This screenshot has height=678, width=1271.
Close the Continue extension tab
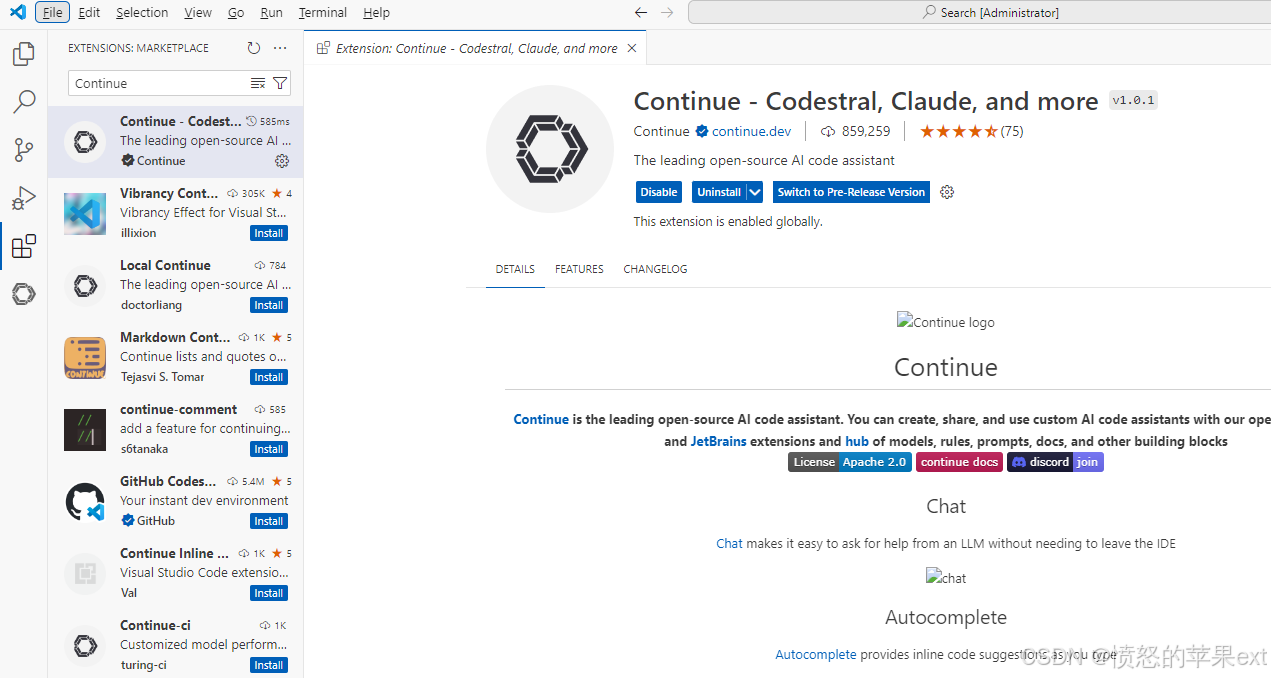coord(631,48)
